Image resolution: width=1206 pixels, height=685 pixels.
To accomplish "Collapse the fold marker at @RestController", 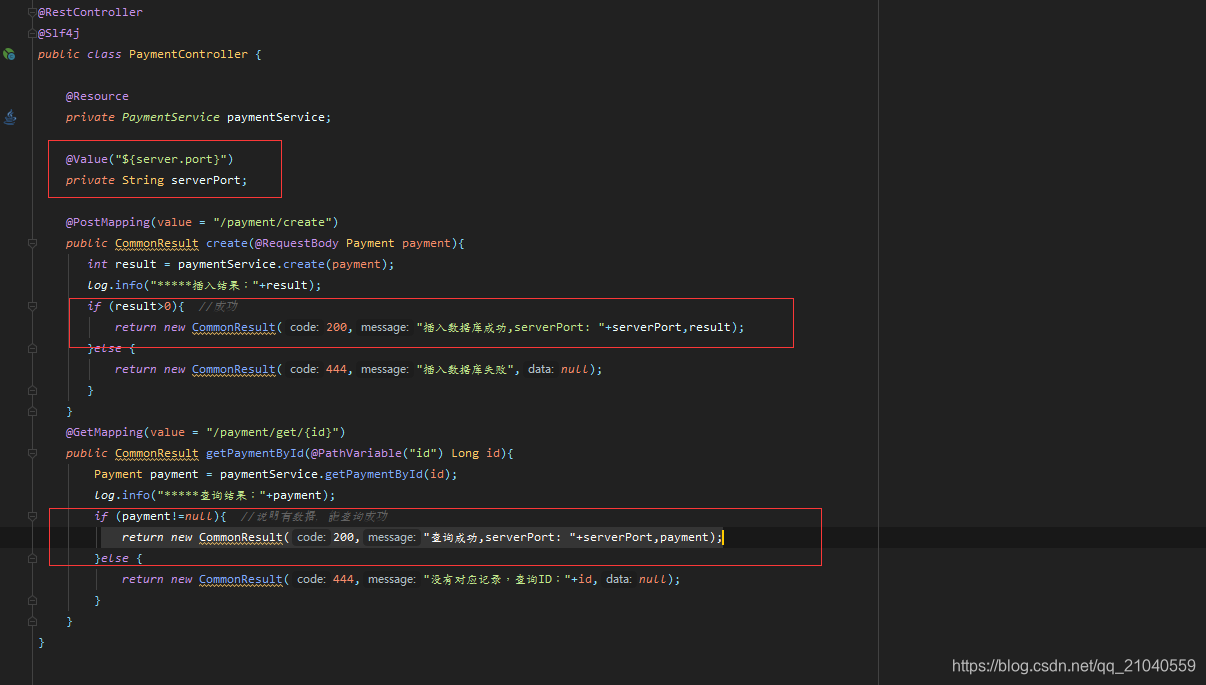I will pyautogui.click(x=32, y=12).
